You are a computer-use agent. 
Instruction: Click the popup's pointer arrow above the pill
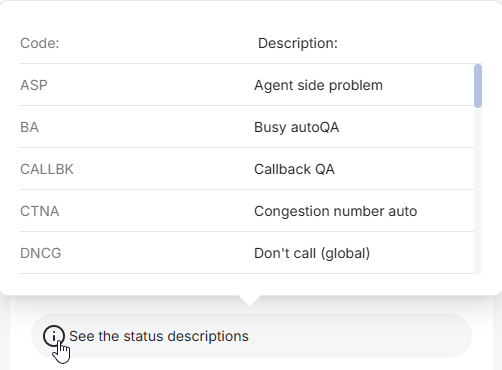coord(249,300)
